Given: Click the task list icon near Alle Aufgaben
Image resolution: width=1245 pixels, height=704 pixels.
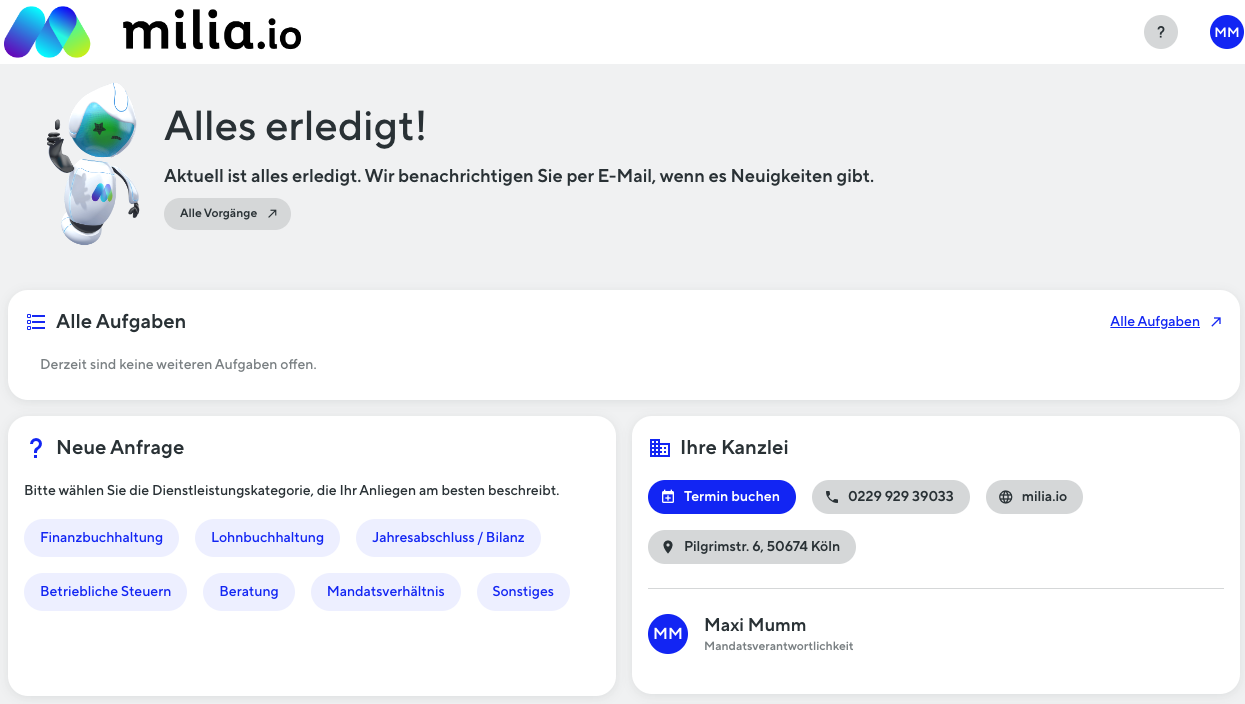Looking at the screenshot, I should click(36, 322).
